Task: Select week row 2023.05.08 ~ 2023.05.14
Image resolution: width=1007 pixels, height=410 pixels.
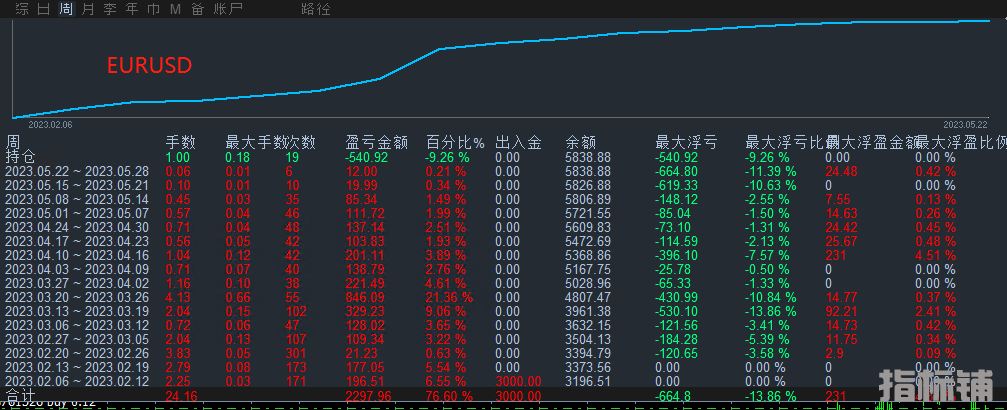Action: (76, 199)
